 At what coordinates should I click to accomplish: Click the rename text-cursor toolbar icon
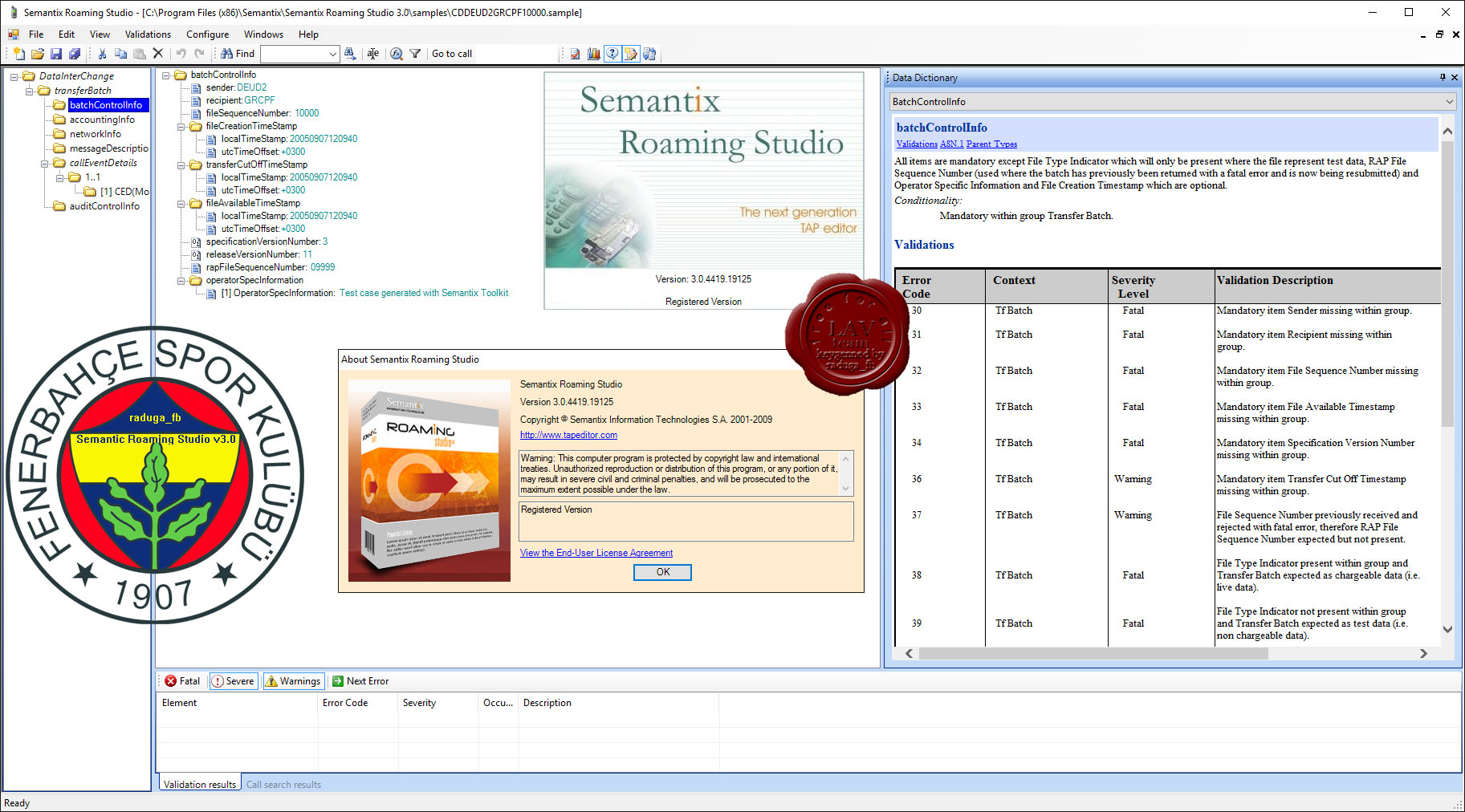pyautogui.click(x=373, y=54)
